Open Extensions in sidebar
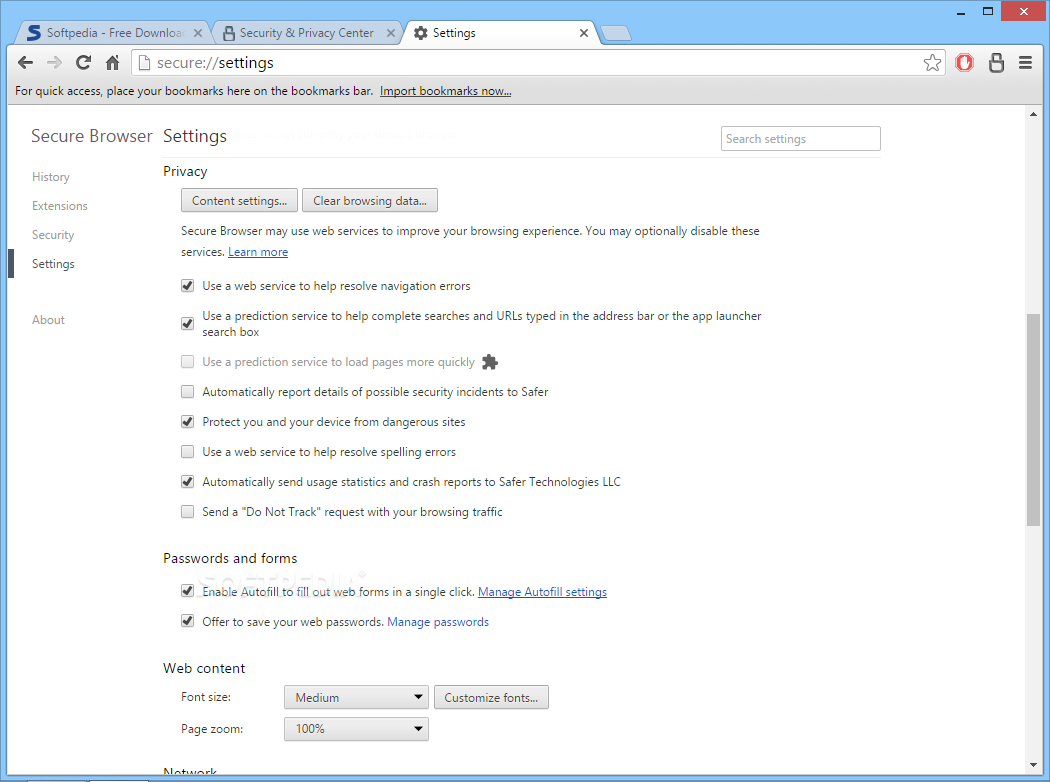The width and height of the screenshot is (1050, 782). pos(60,206)
